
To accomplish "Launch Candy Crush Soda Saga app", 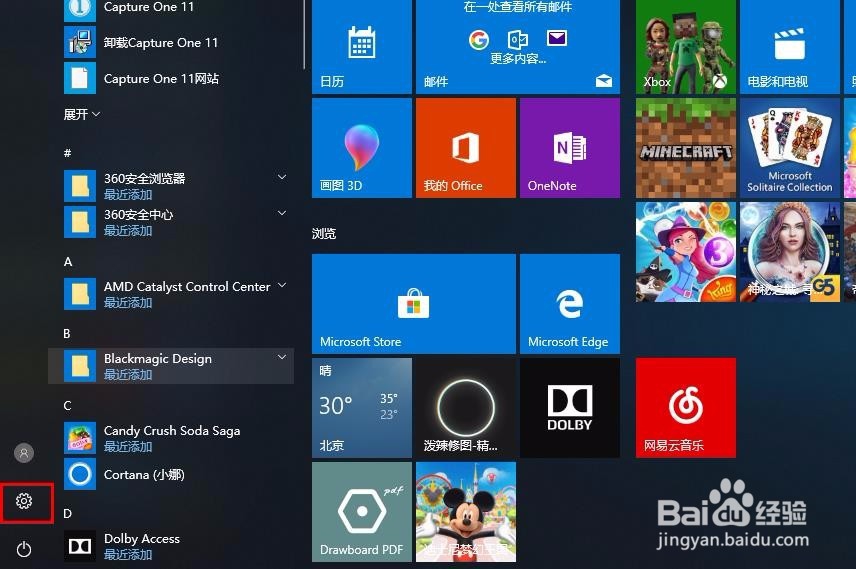I will 171,438.
